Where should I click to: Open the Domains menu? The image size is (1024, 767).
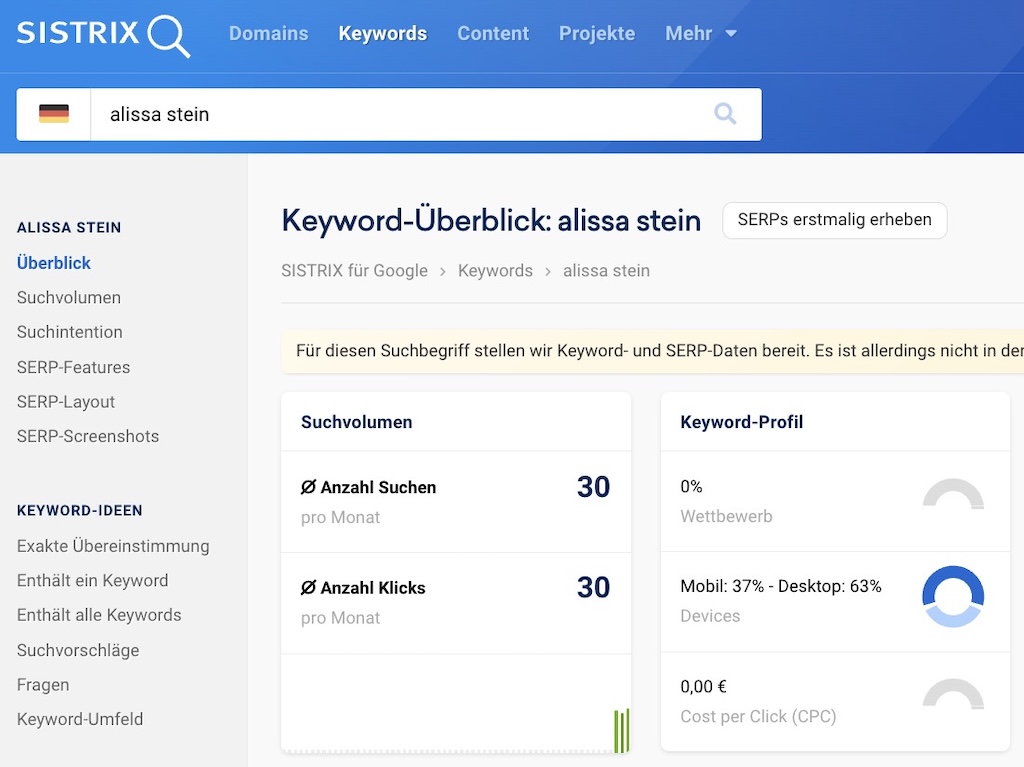(268, 33)
